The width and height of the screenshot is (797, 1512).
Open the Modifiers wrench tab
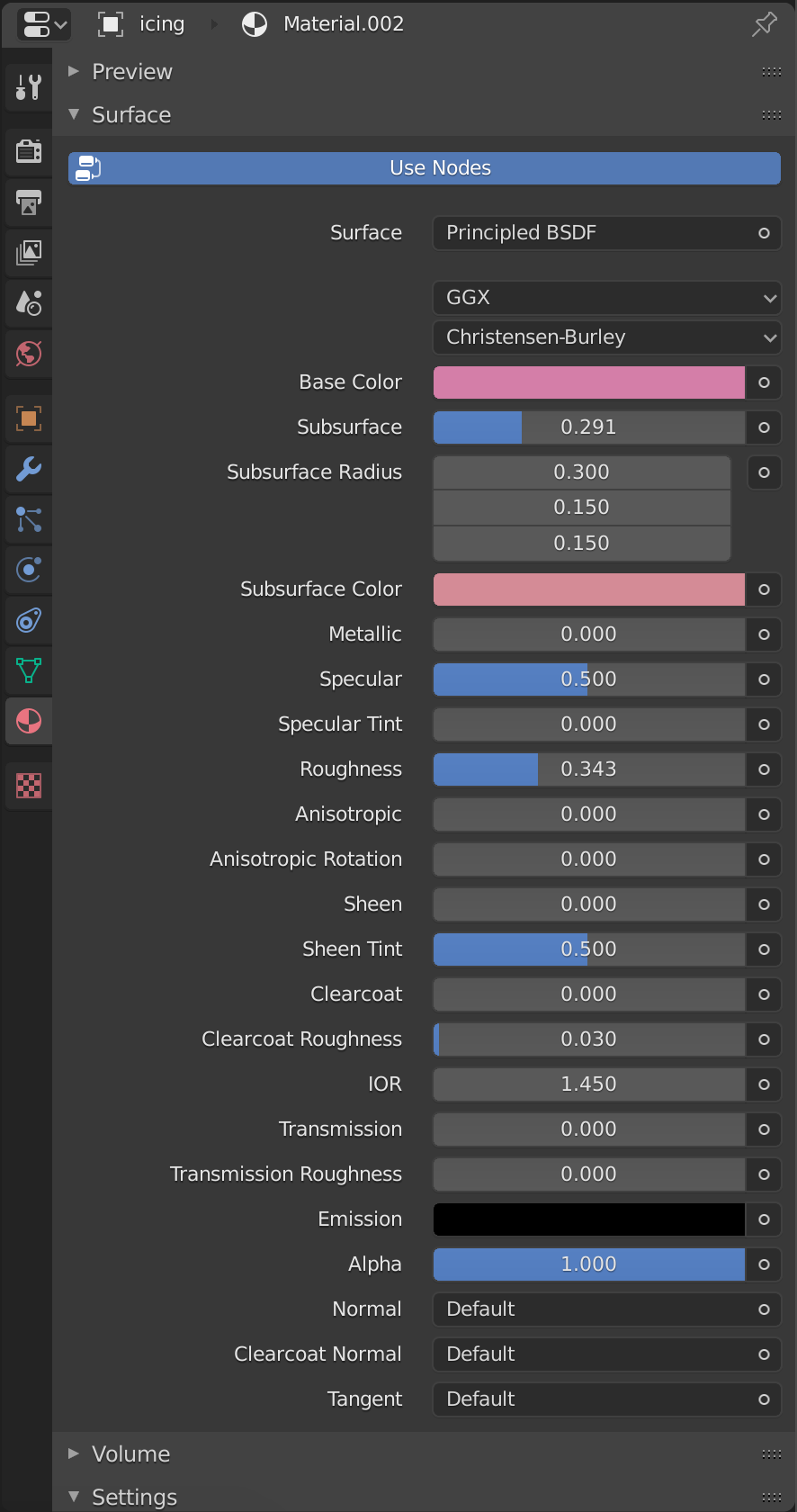pyautogui.click(x=29, y=469)
